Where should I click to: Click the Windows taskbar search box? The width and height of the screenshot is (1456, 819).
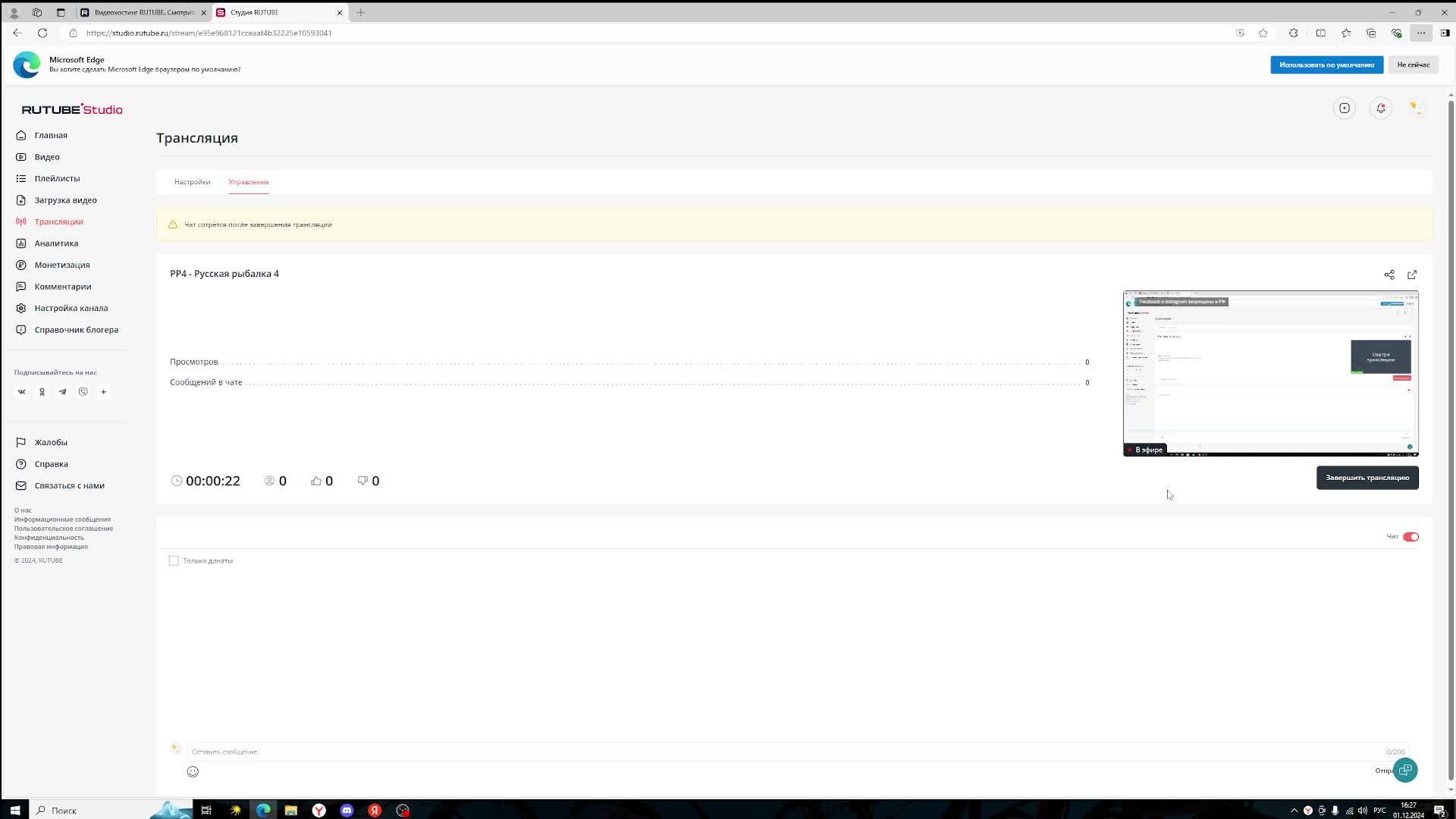coord(110,810)
